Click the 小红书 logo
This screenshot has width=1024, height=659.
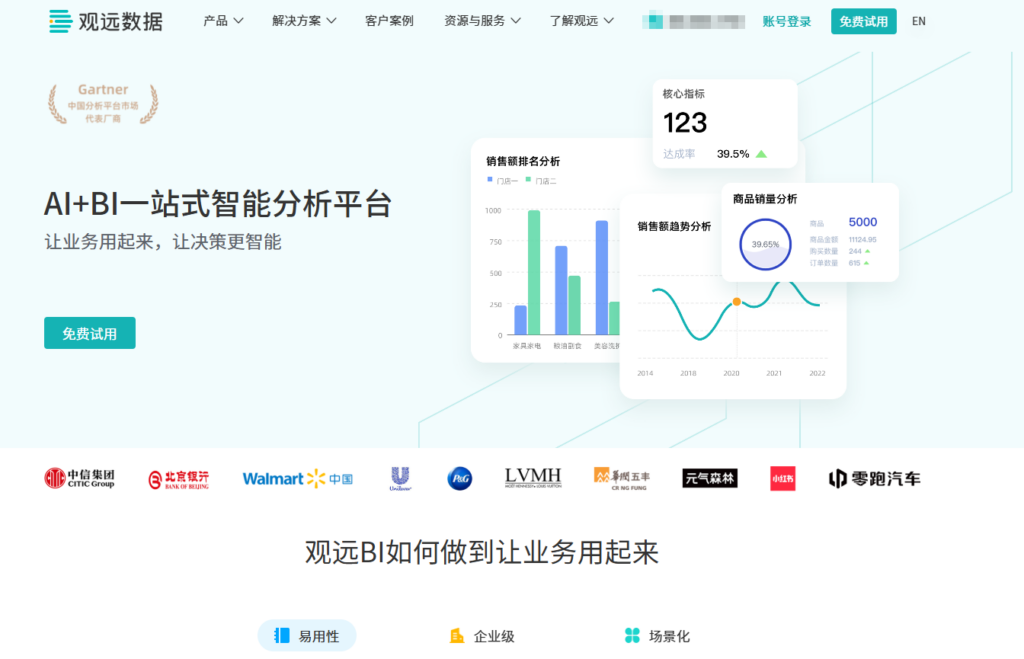[781, 478]
